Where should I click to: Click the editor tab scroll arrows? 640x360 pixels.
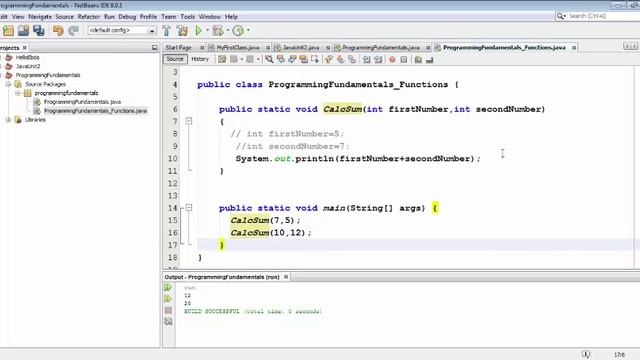[630, 47]
